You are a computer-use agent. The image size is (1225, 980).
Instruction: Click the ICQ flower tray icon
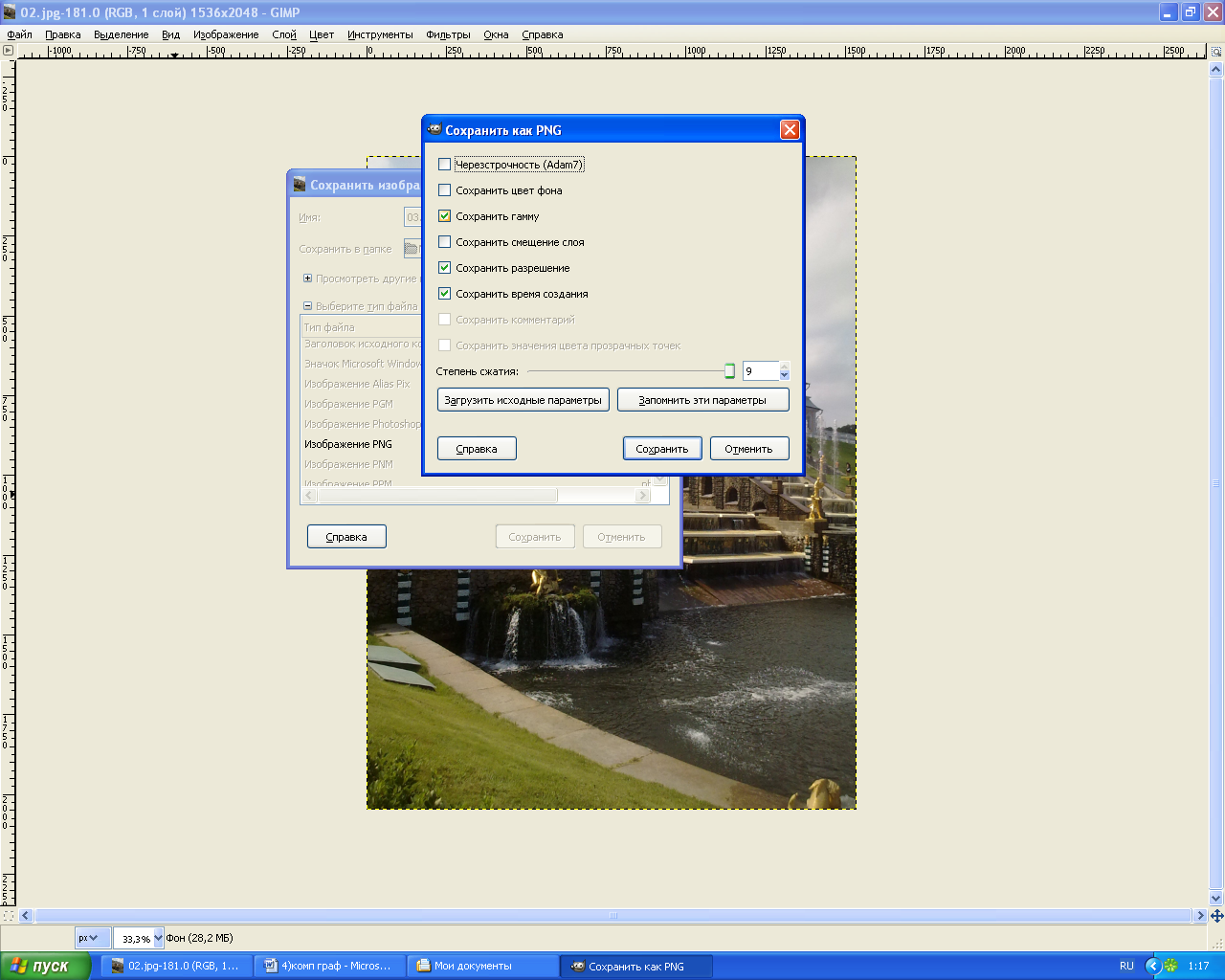click(1170, 966)
